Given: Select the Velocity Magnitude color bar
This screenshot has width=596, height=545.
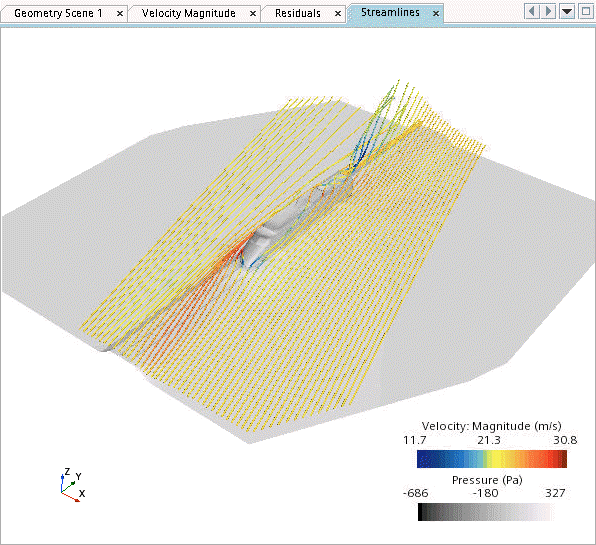Looking at the screenshot, I should 492,459.
